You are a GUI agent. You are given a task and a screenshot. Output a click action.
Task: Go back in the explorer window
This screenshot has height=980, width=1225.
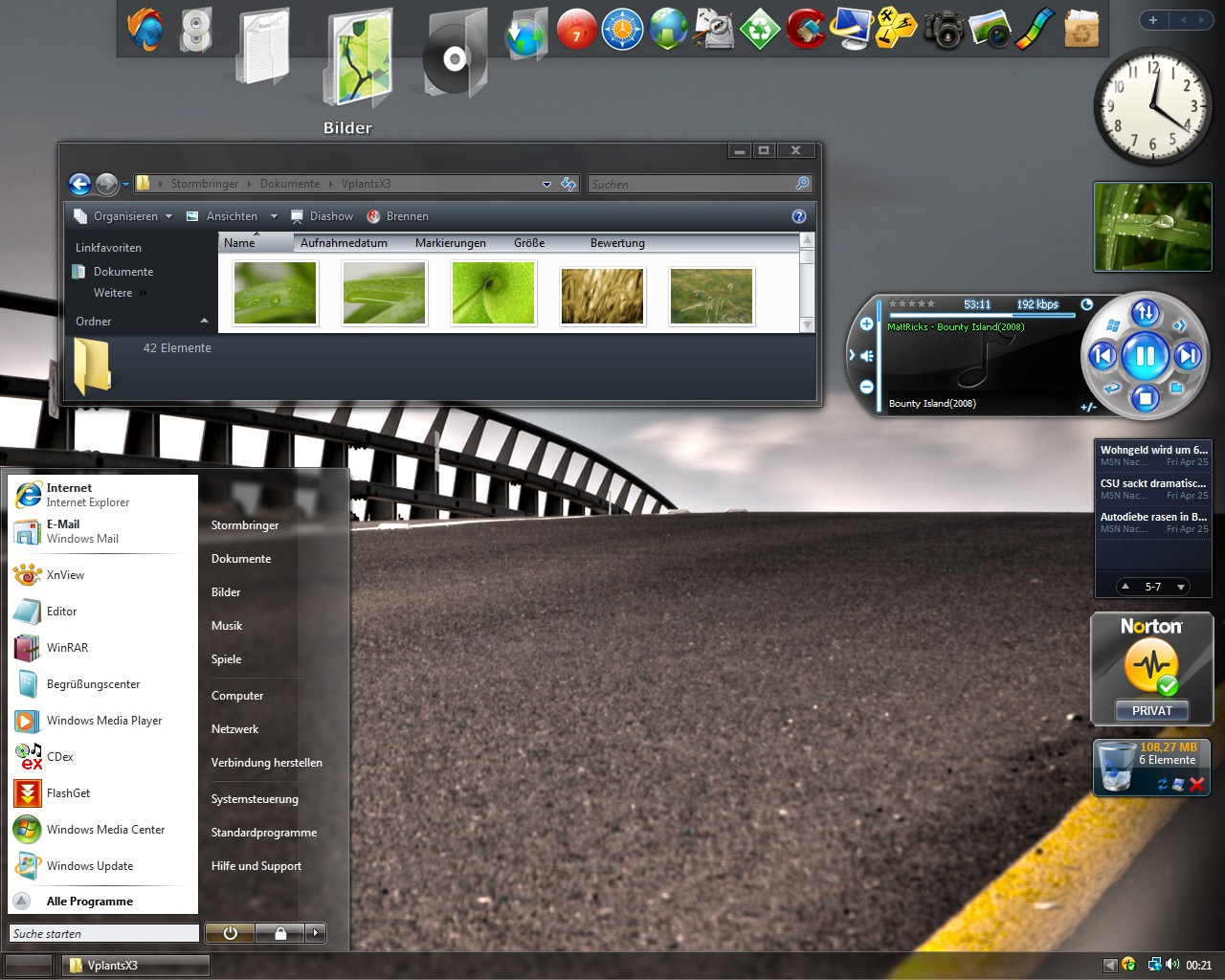point(80,184)
